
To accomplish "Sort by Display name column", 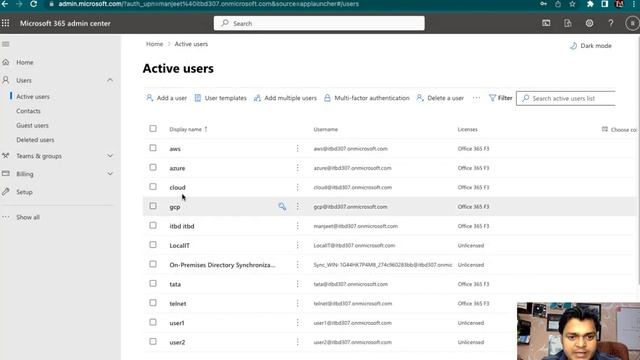I will coord(188,129).
